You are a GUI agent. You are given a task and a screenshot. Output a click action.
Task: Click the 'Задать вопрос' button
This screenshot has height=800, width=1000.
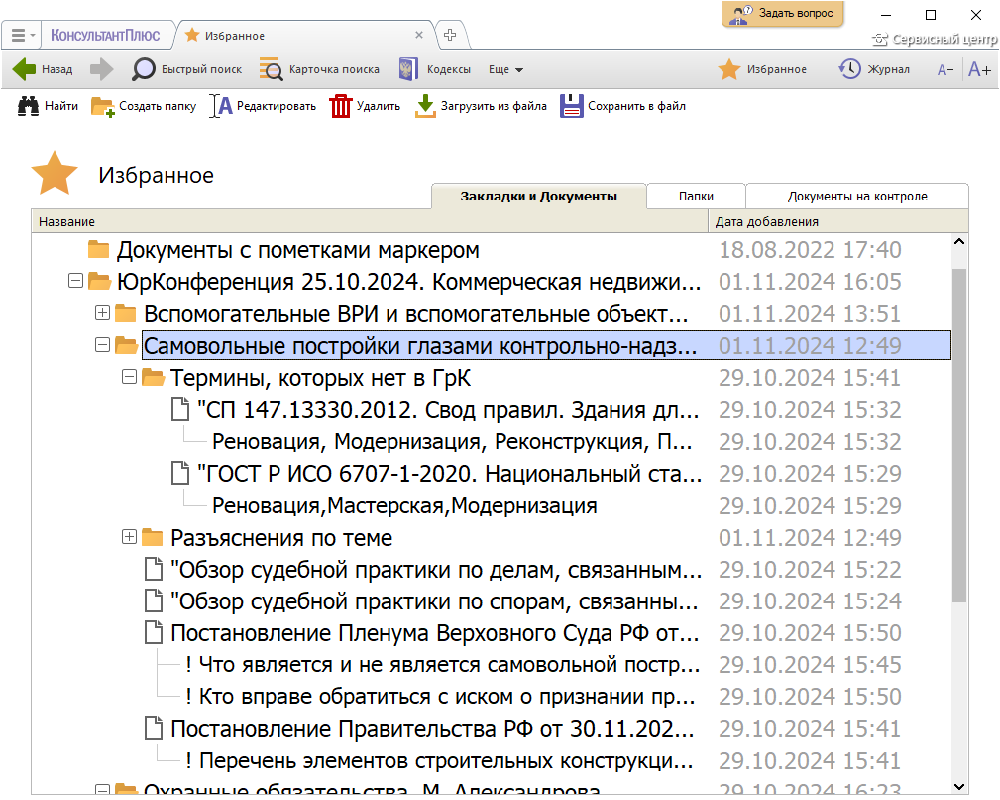pos(783,14)
